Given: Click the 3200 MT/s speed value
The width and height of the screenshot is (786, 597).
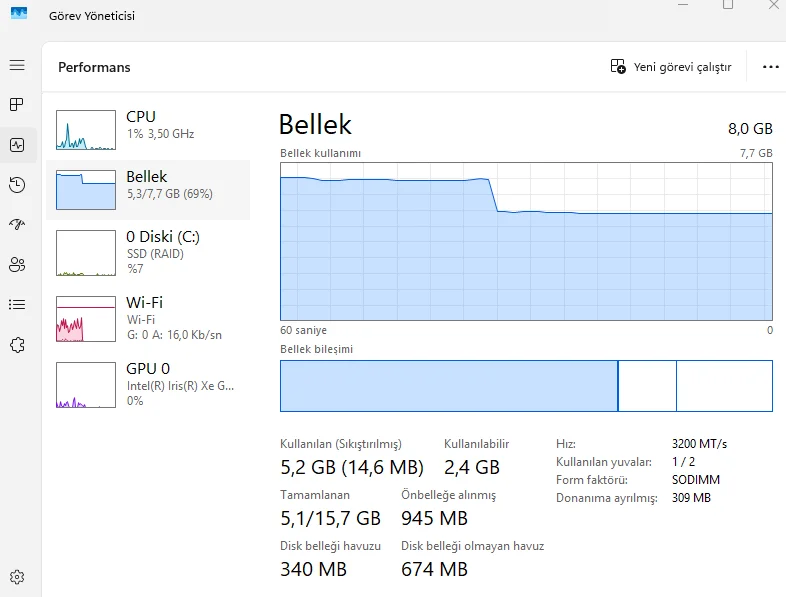Looking at the screenshot, I should click(699, 444).
